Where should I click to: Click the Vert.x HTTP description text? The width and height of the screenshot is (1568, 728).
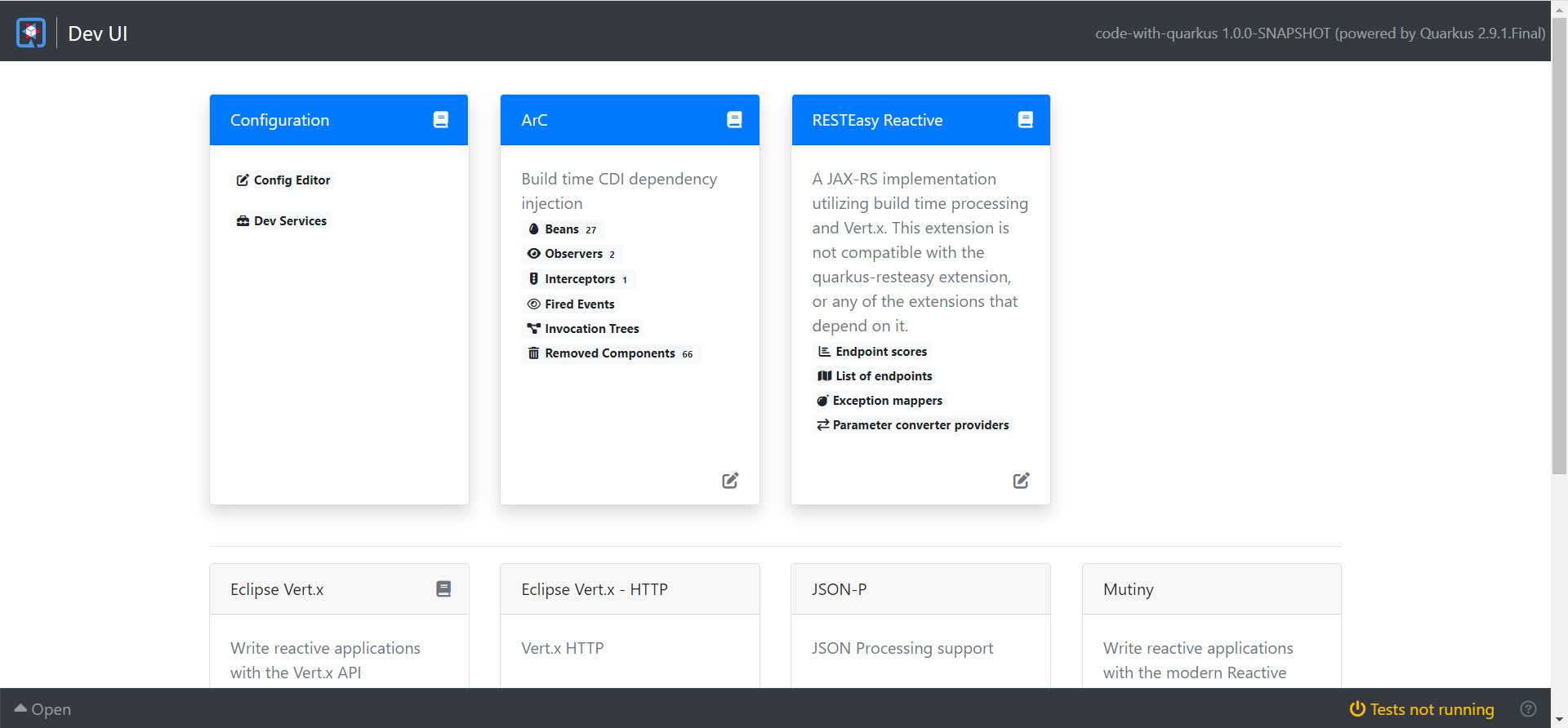tap(563, 648)
